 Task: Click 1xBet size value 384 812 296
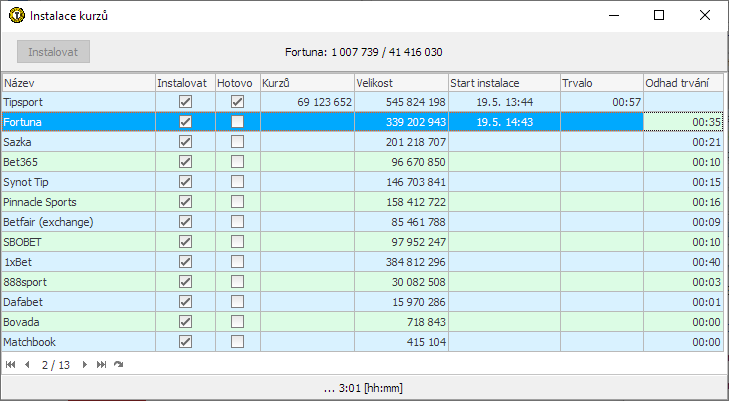click(x=416, y=262)
